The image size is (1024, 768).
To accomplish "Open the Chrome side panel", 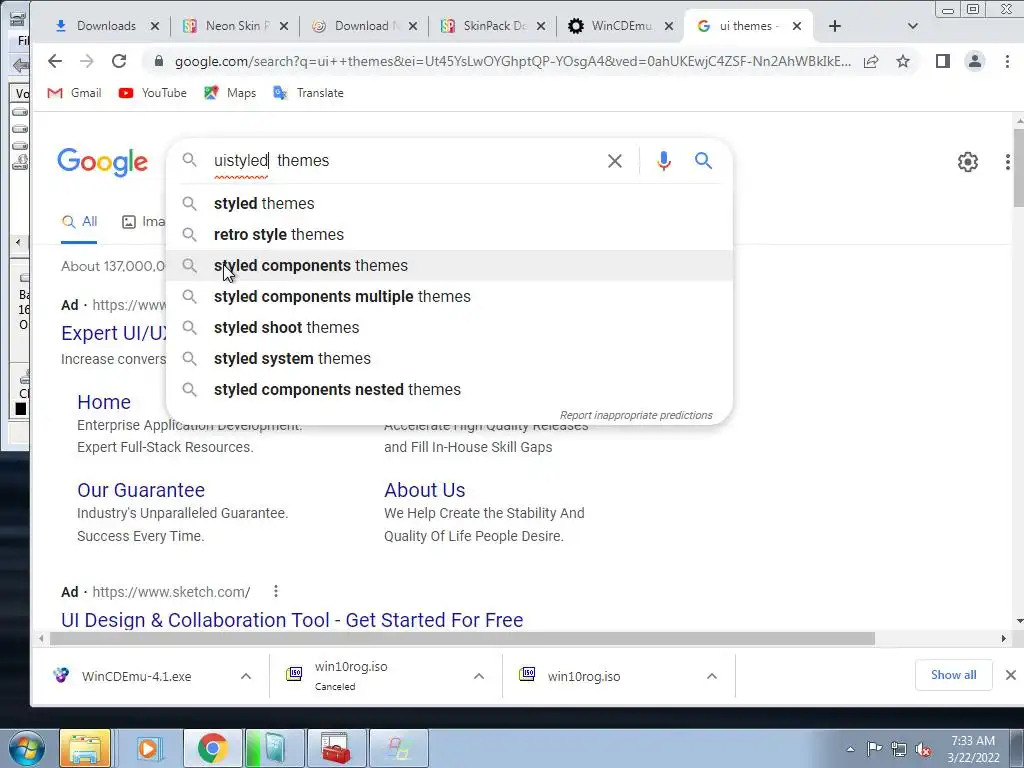I will click(x=942, y=61).
